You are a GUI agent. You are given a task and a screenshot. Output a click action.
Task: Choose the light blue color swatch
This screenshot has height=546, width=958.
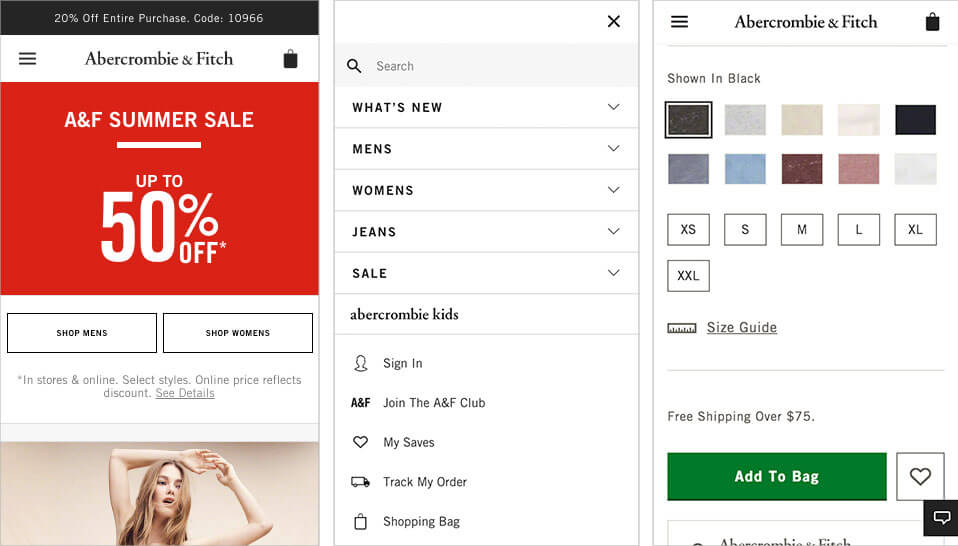pos(745,169)
